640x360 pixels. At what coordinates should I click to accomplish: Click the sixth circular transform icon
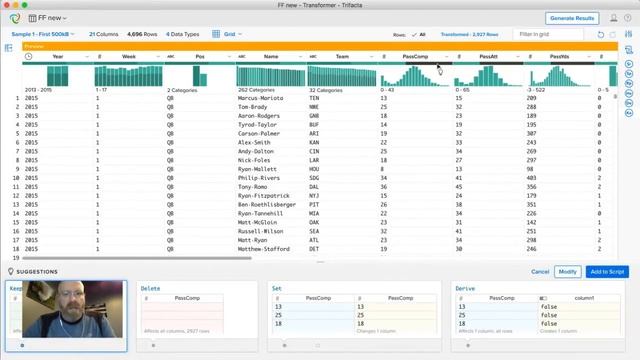coord(629,113)
